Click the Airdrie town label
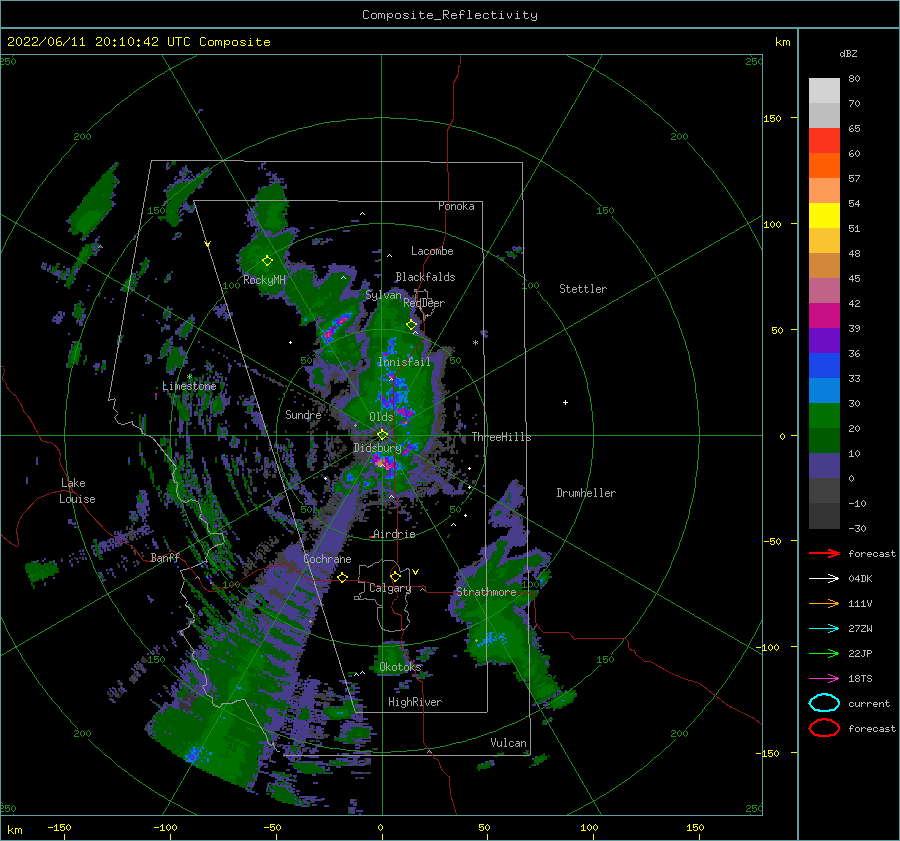The width and height of the screenshot is (900, 841). tap(394, 534)
